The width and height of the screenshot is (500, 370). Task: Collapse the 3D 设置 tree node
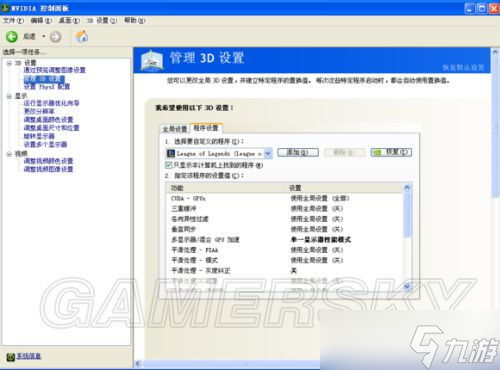coord(9,63)
